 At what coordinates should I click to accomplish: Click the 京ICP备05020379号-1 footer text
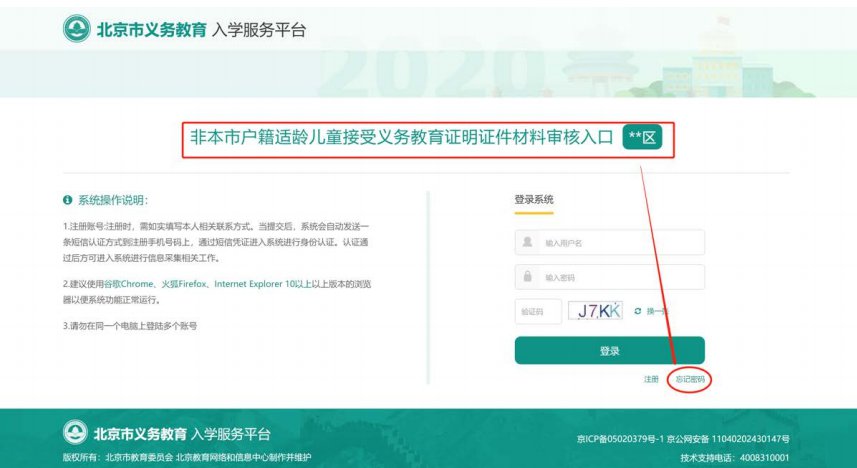[620, 438]
